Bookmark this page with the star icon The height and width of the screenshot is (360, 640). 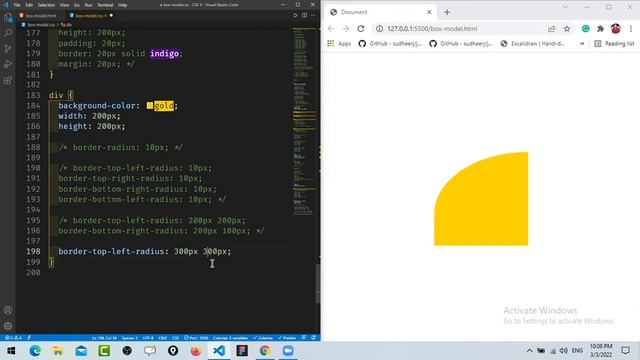click(x=567, y=29)
